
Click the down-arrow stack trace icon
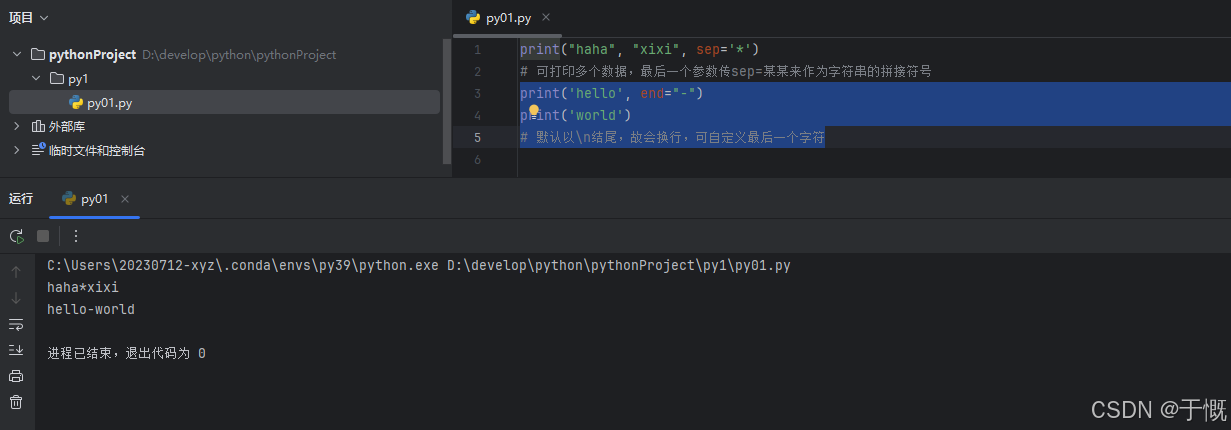click(x=16, y=298)
